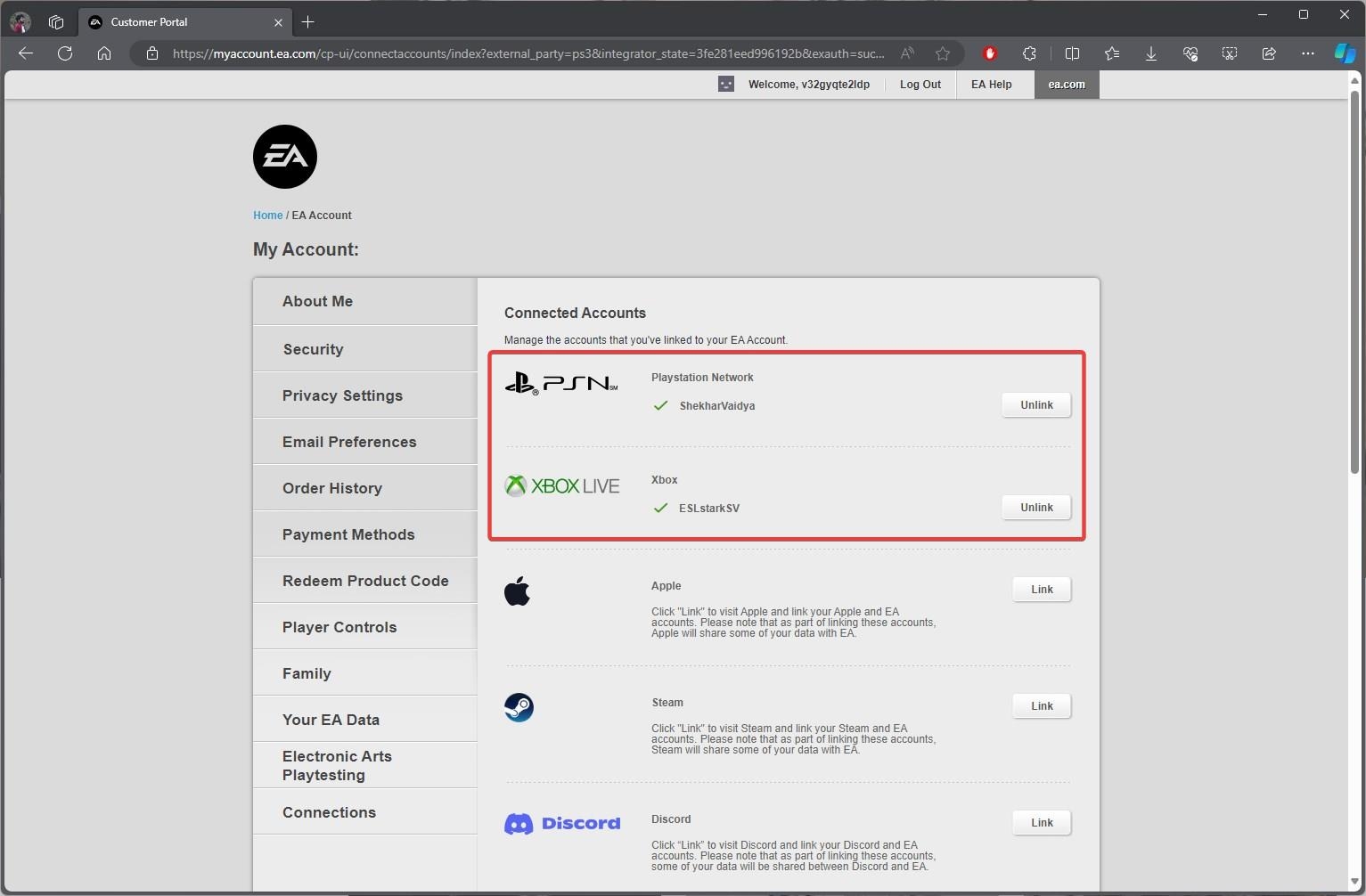The width and height of the screenshot is (1366, 896).
Task: Click the Discord logo
Action: pyautogui.click(x=561, y=823)
